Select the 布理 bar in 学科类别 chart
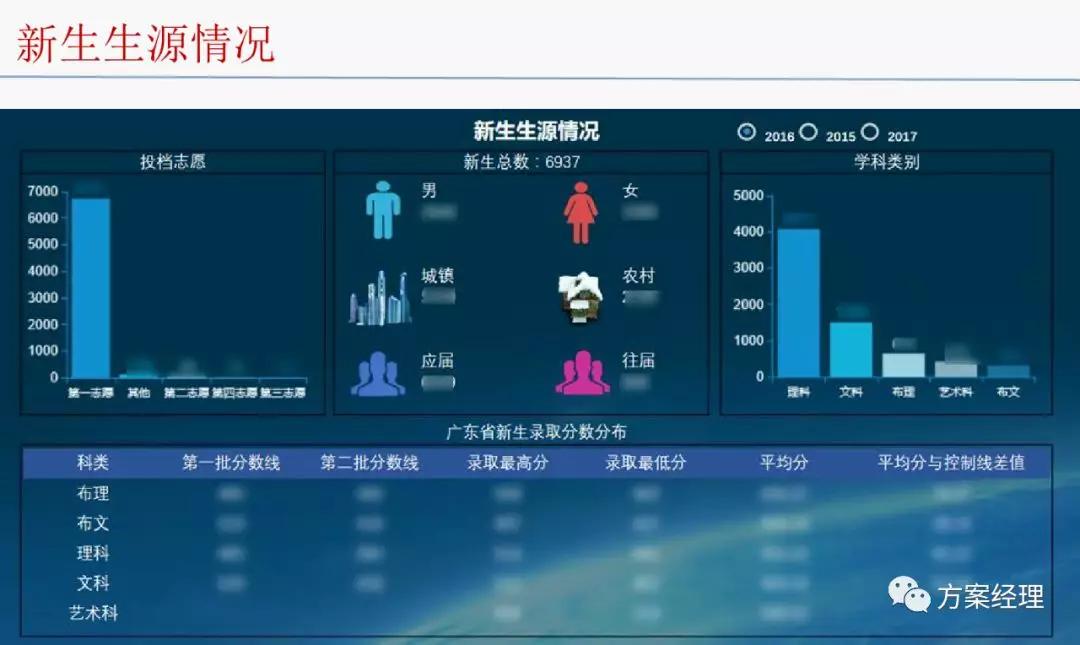1080x645 pixels. tap(904, 365)
